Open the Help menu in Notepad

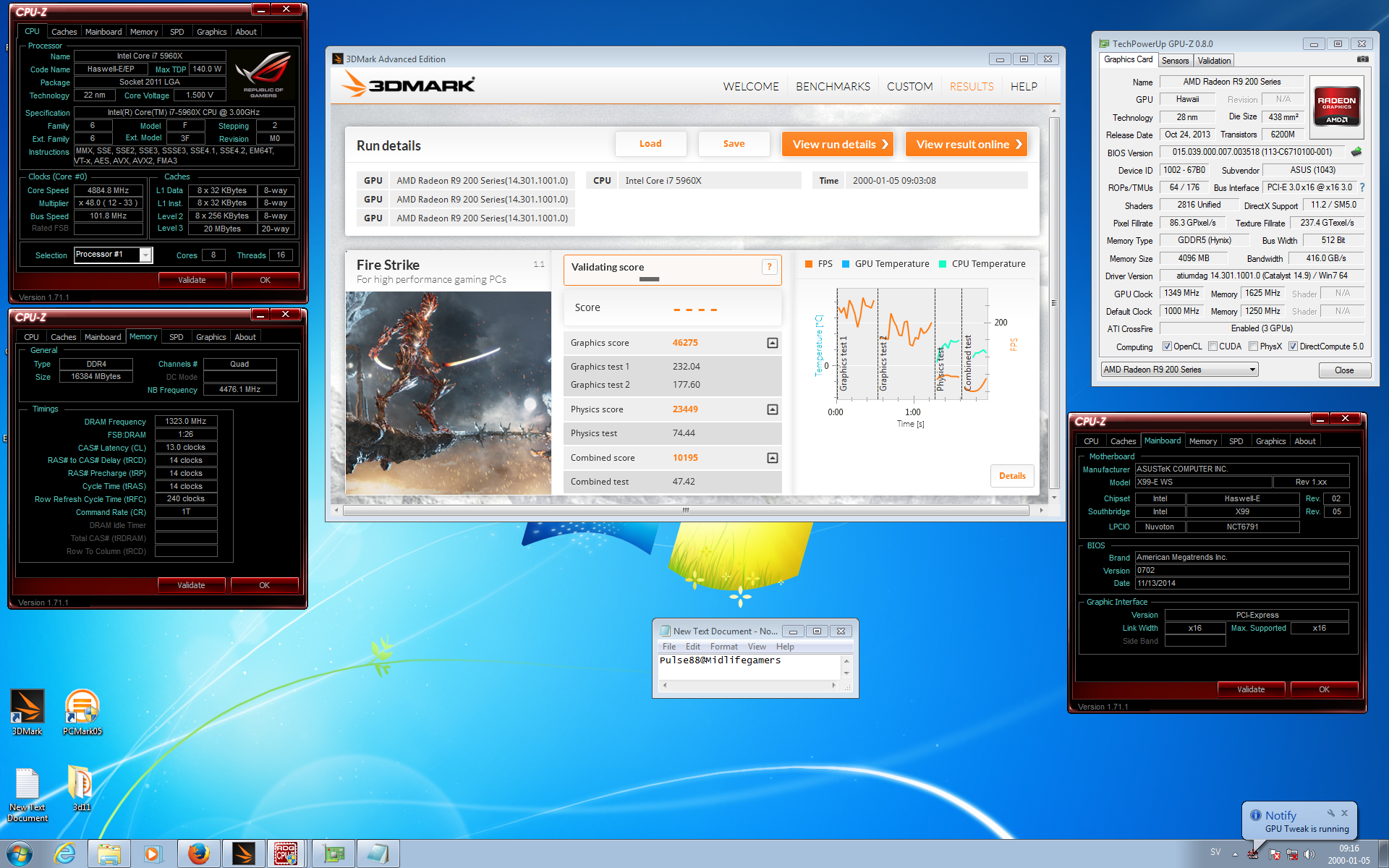pyautogui.click(x=785, y=647)
